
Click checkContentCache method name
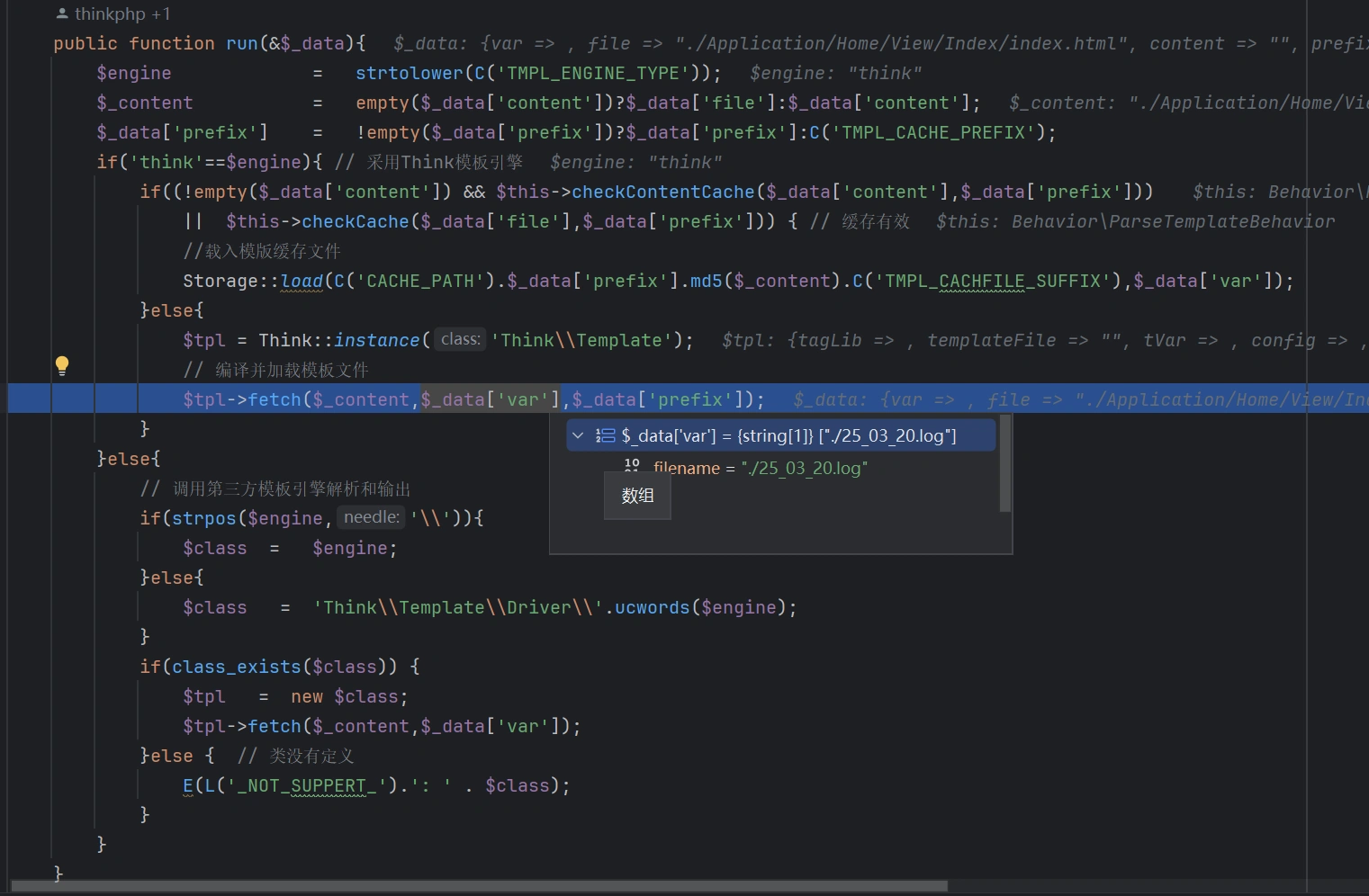[x=662, y=192]
